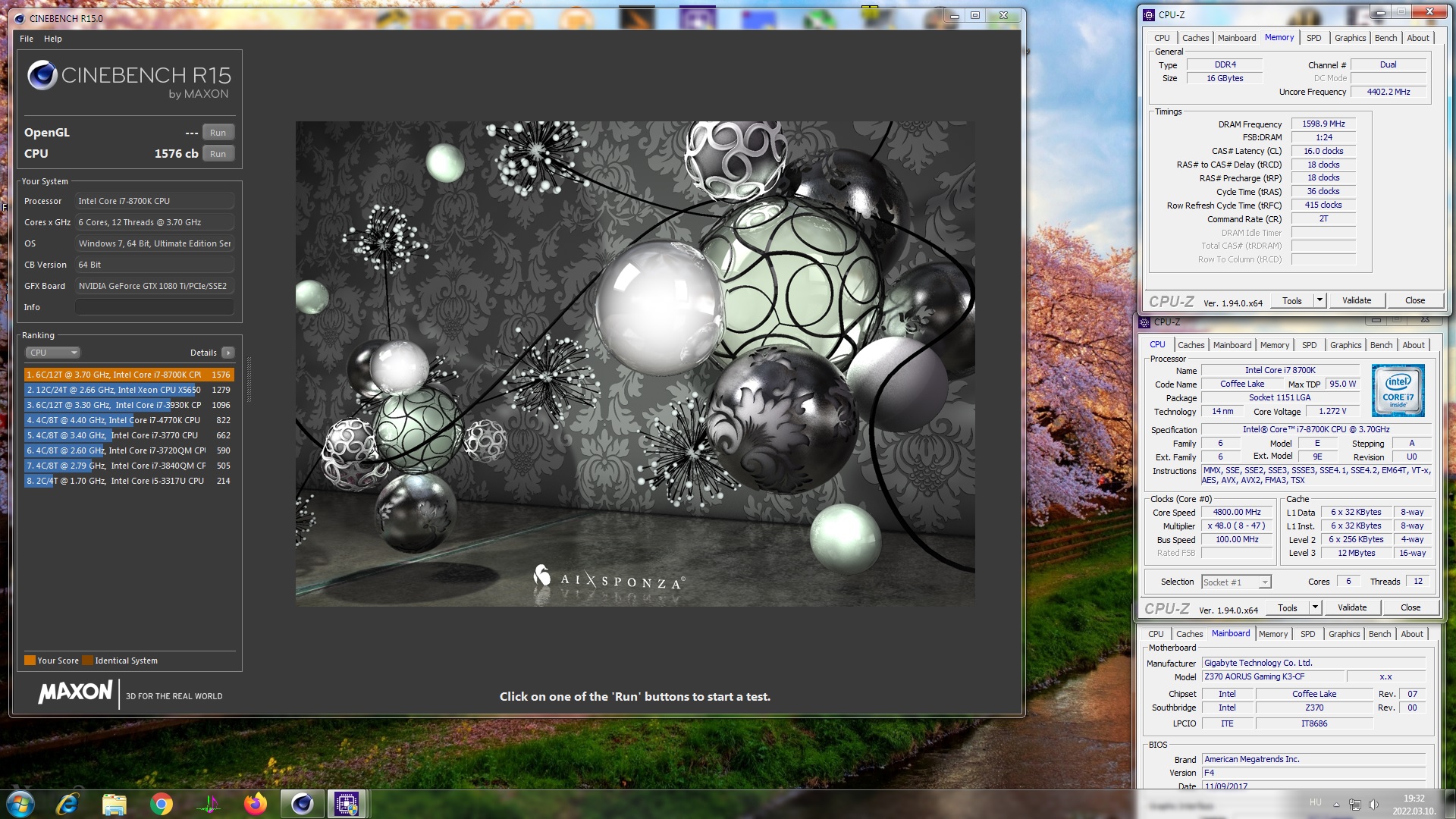Open the Socket #1 selection dropdown
1456x819 pixels.
coord(1236,582)
